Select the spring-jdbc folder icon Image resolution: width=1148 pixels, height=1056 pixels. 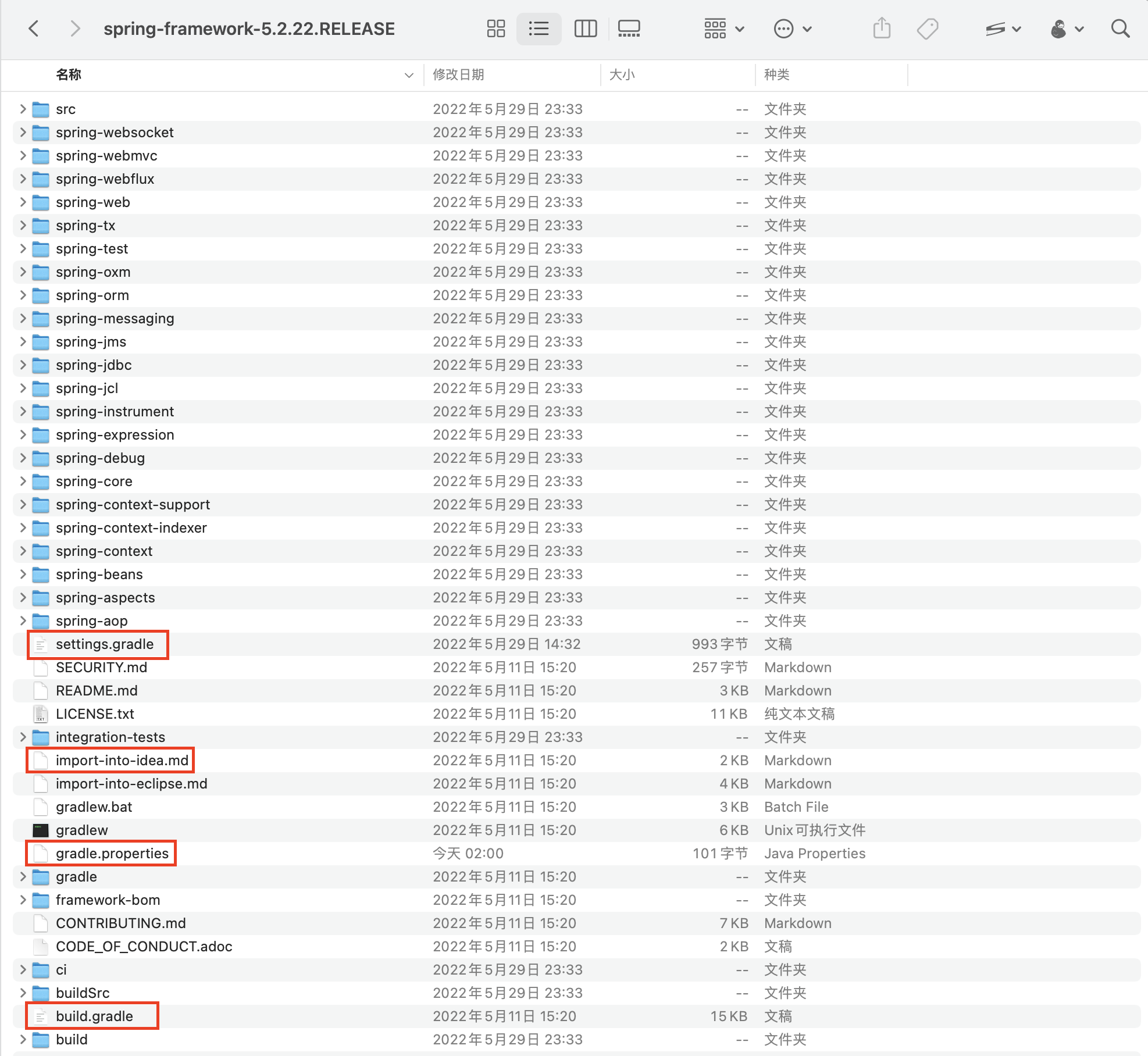coord(40,365)
